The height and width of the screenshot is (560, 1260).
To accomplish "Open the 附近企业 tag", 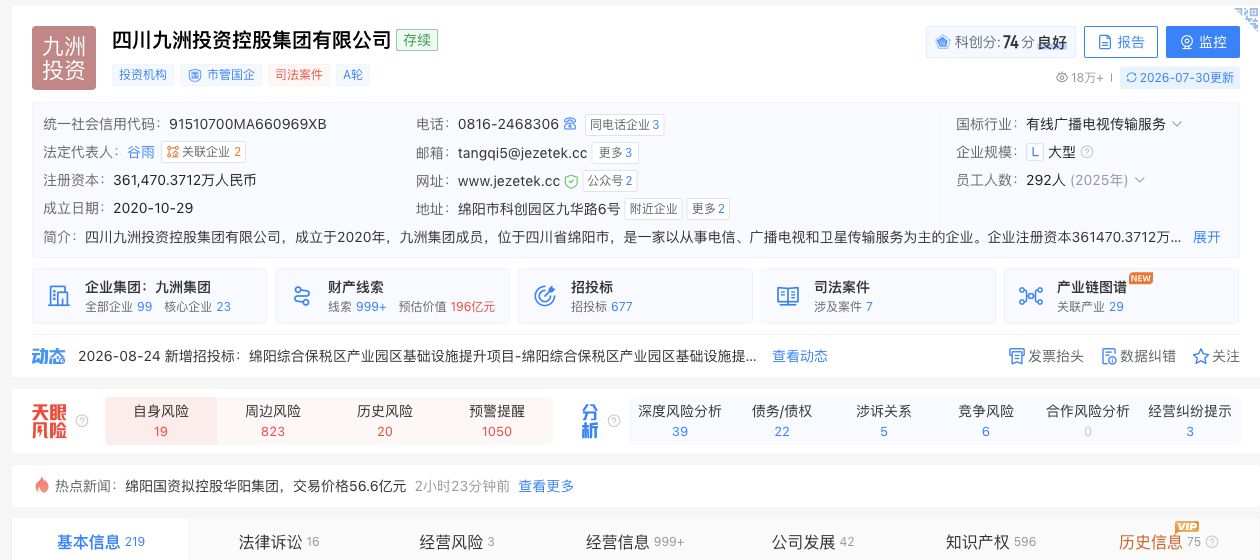I will pos(653,209).
